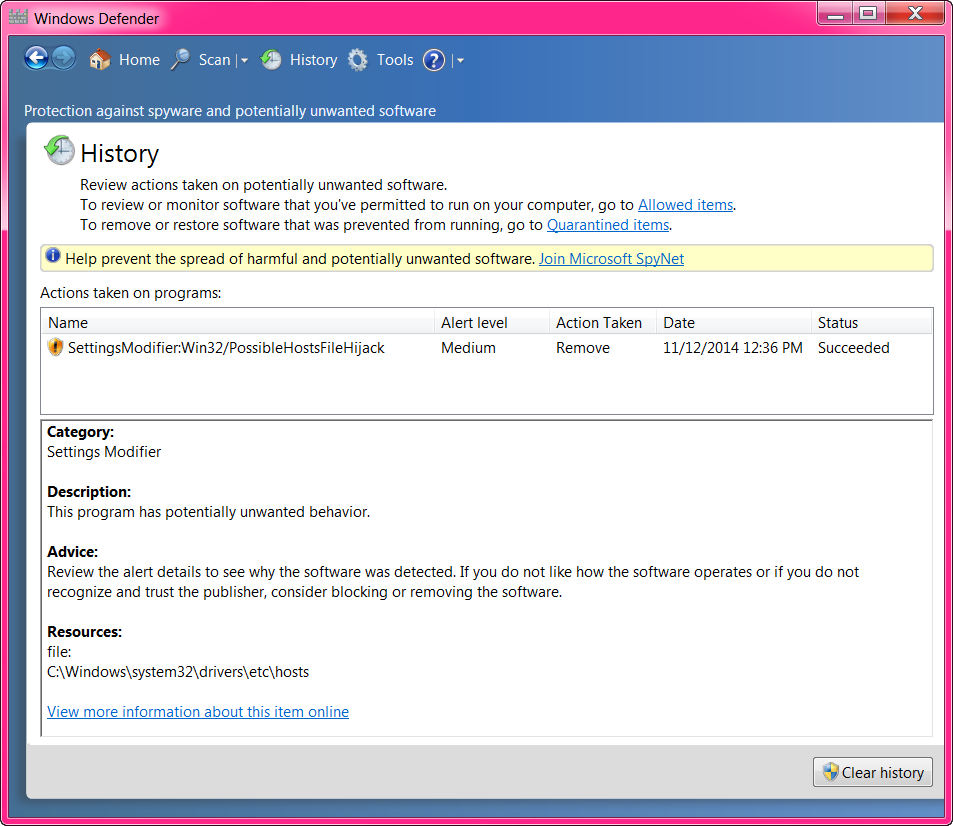Click the History clock icon in toolbar
953x826 pixels.
coord(271,60)
